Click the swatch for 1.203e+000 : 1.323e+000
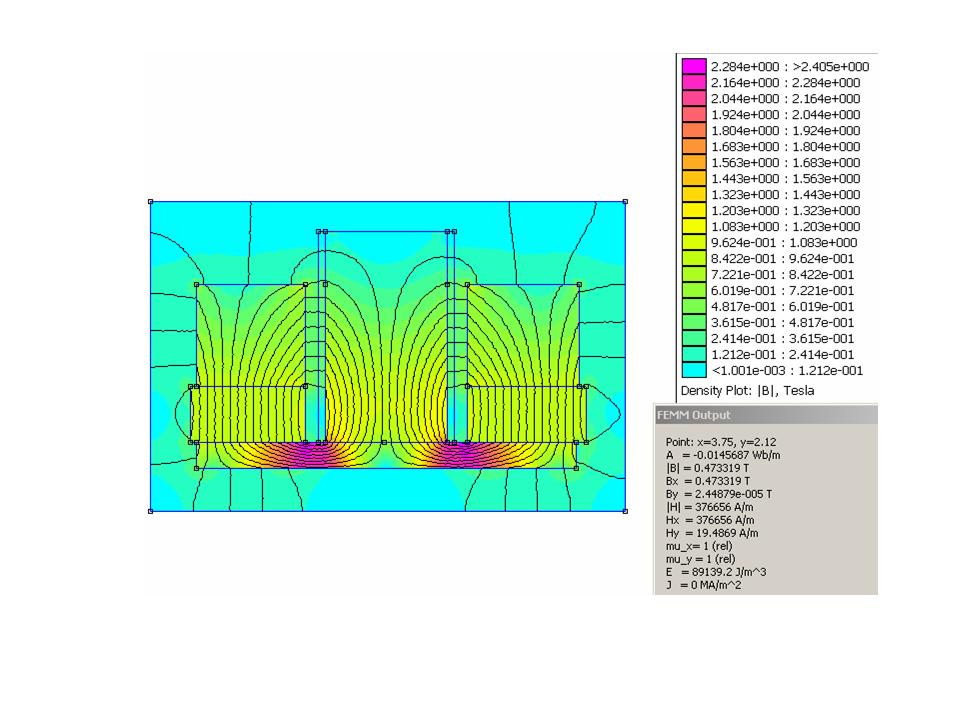This screenshot has width=960, height=720. 694,210
